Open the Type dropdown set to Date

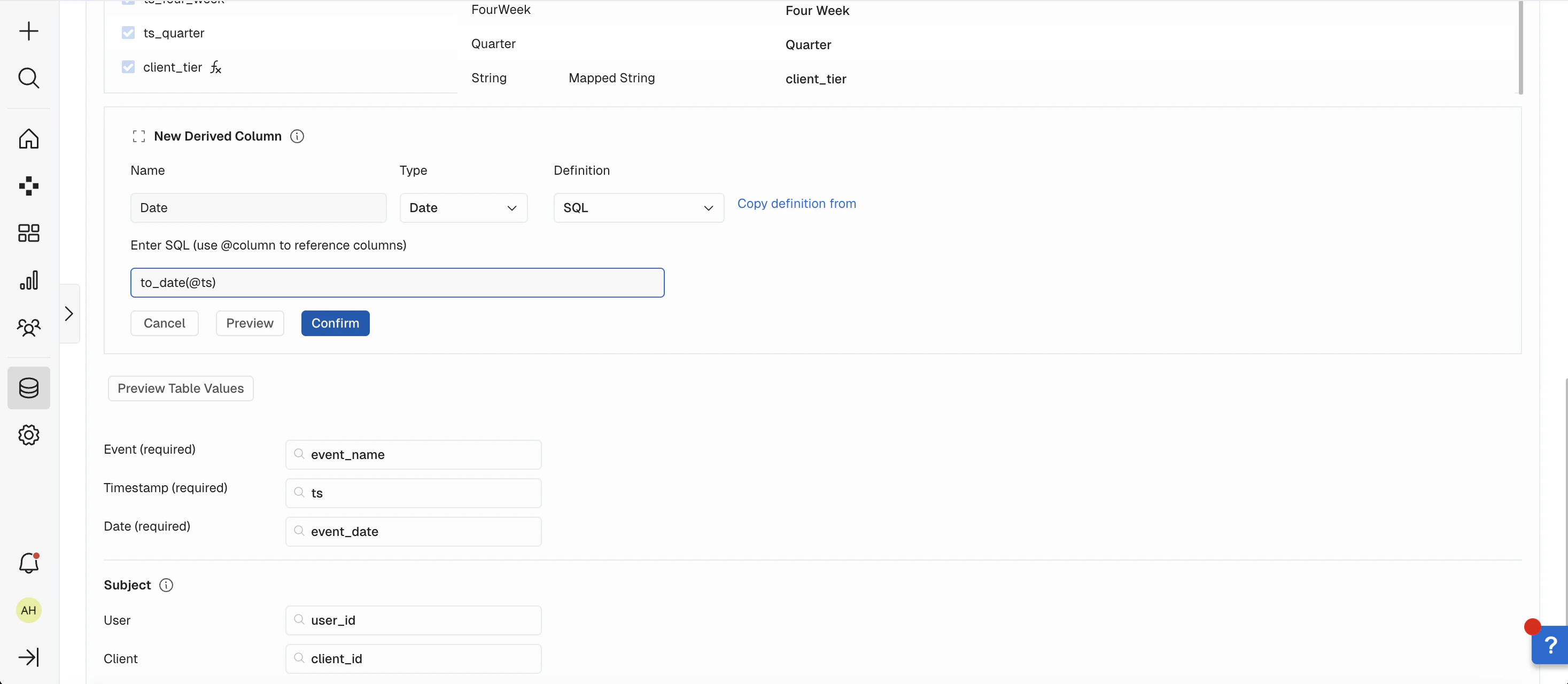(x=463, y=208)
